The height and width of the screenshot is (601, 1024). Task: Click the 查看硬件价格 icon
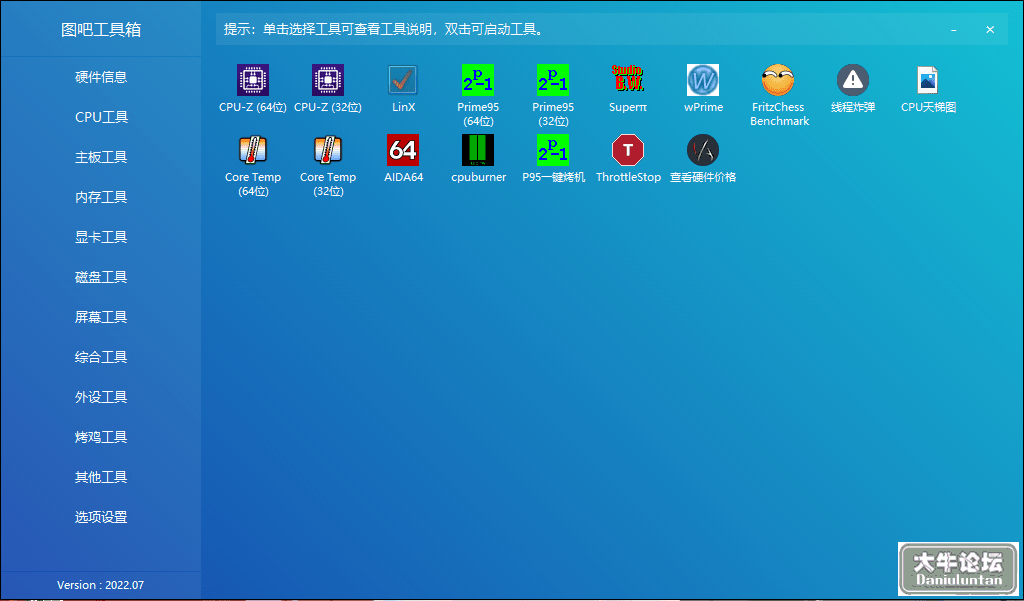coord(703,150)
